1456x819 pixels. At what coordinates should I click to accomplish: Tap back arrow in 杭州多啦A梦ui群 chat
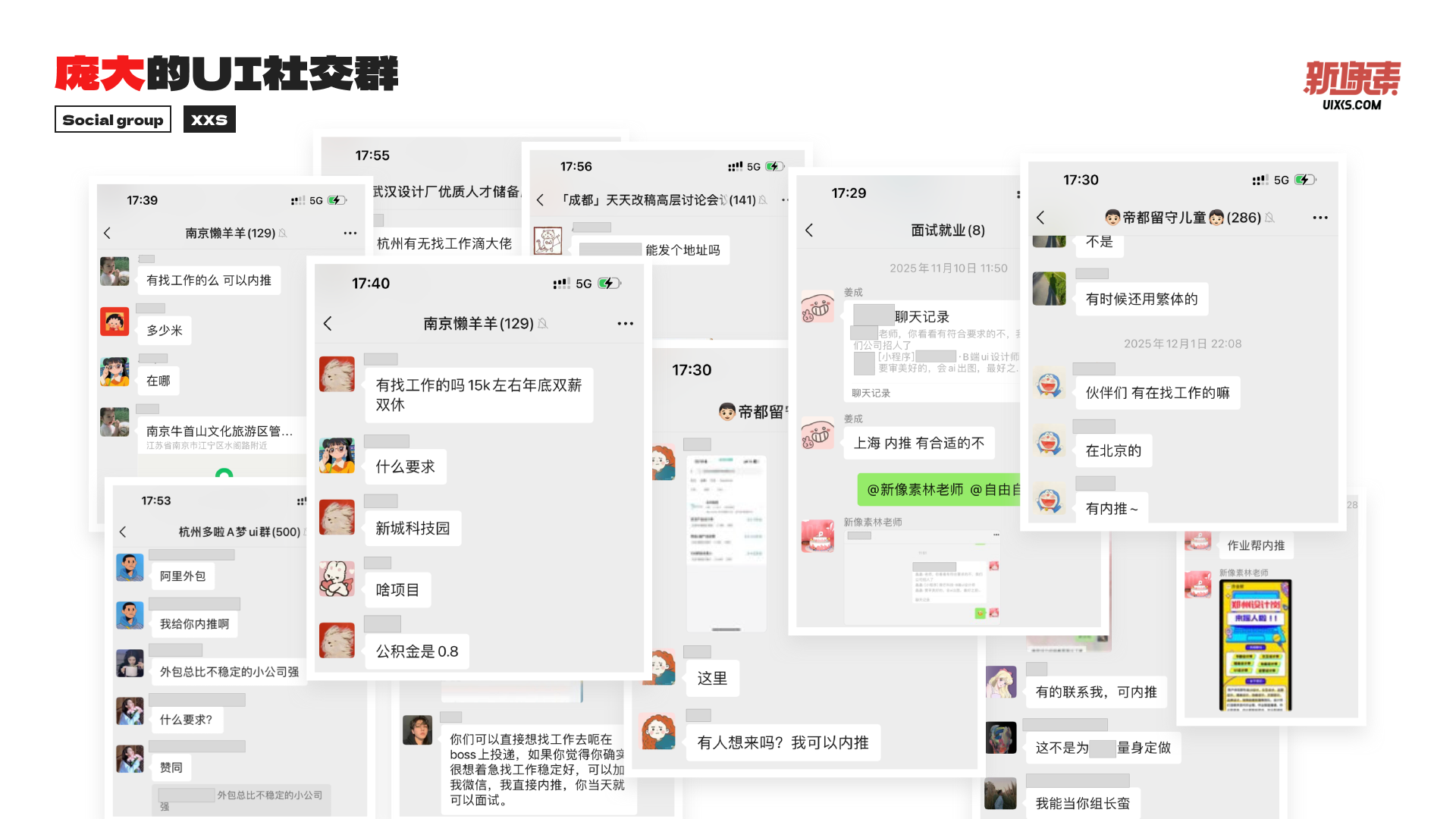pyautogui.click(x=123, y=532)
